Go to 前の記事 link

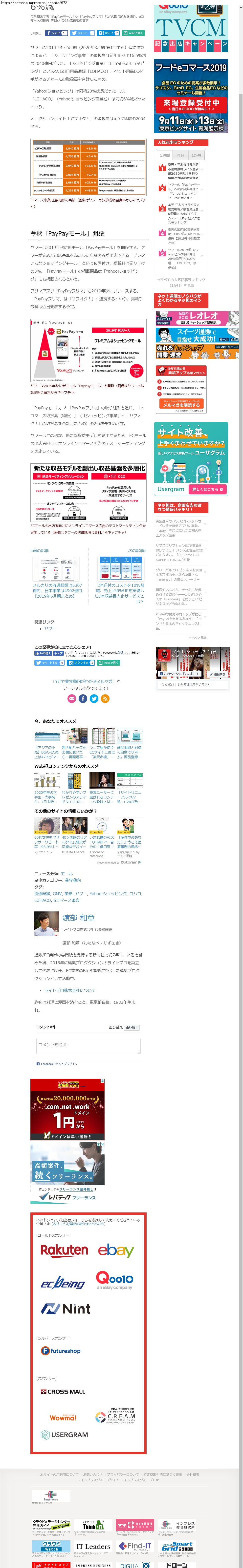tap(40, 550)
